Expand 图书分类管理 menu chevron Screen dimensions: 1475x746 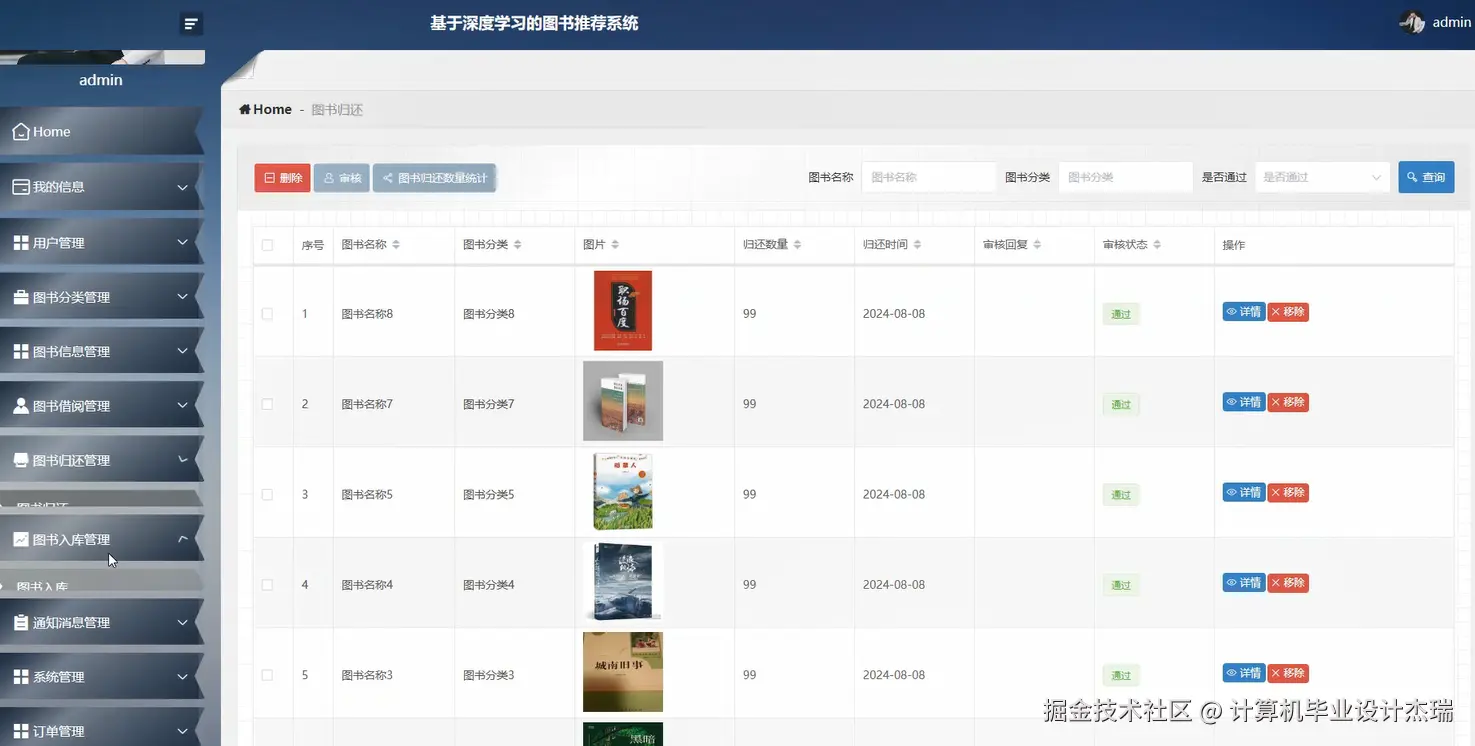182,297
